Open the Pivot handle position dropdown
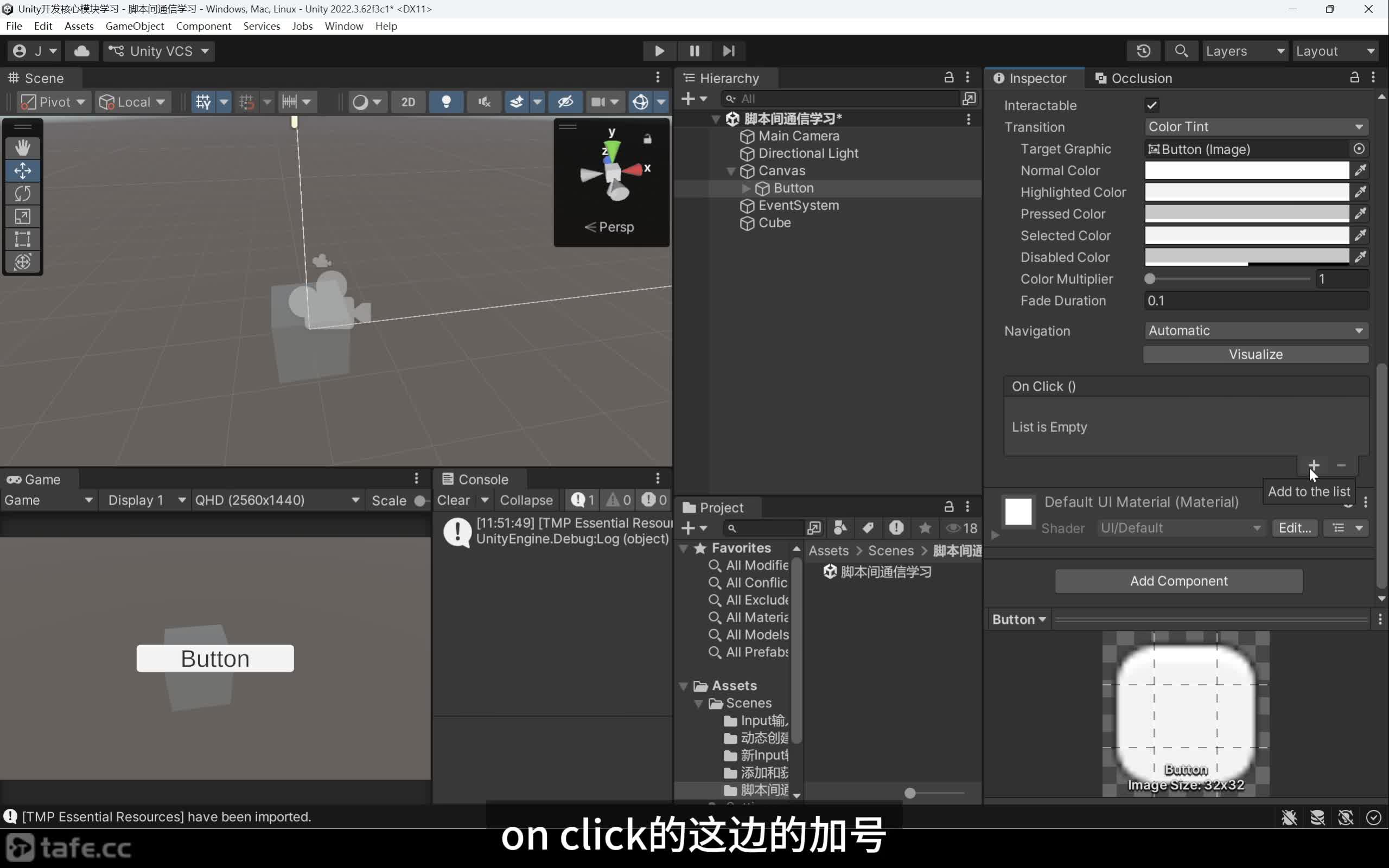Viewport: 1389px width, 868px height. pyautogui.click(x=53, y=102)
